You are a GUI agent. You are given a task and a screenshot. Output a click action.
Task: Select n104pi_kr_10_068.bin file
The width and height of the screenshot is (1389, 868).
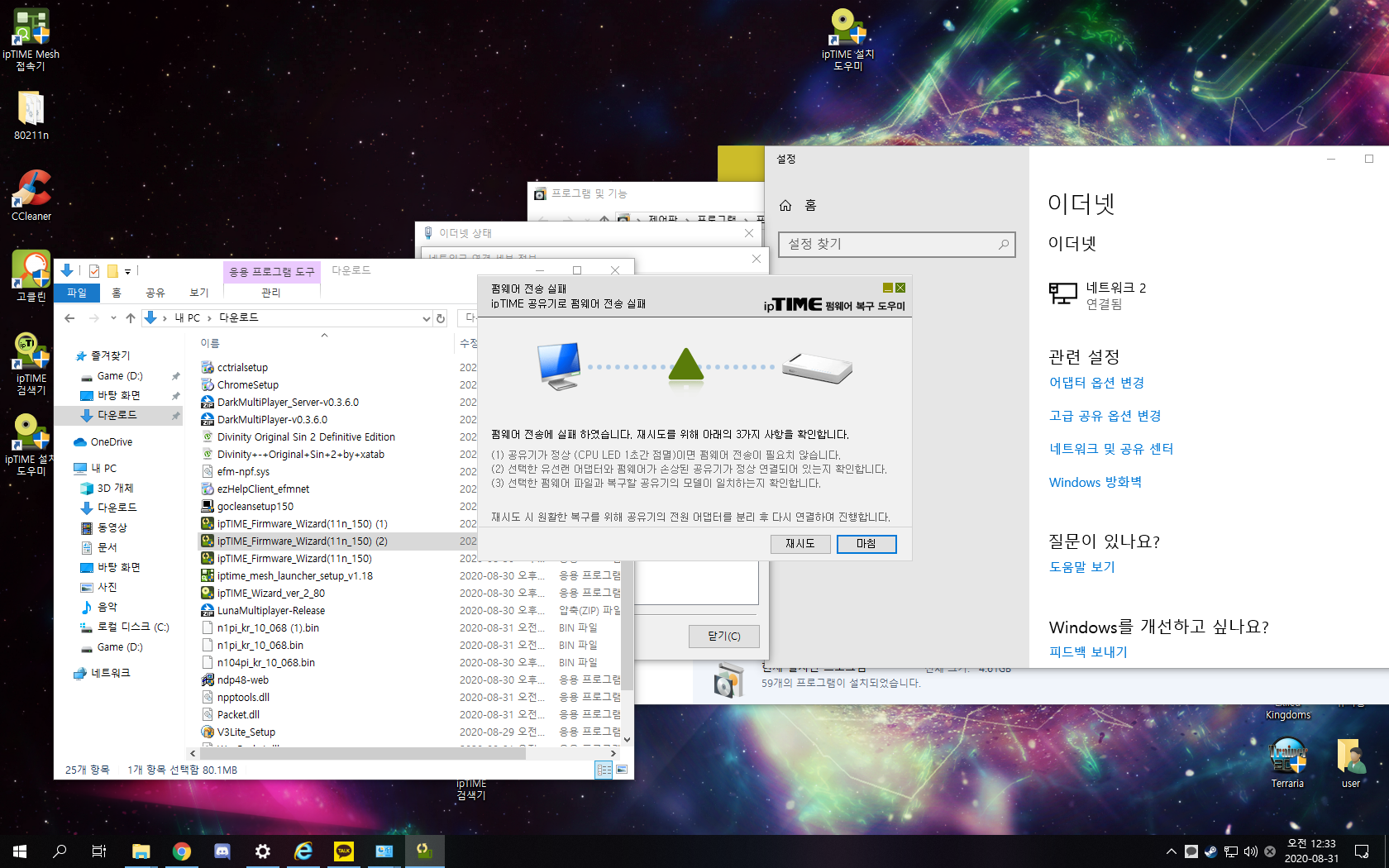point(265,662)
